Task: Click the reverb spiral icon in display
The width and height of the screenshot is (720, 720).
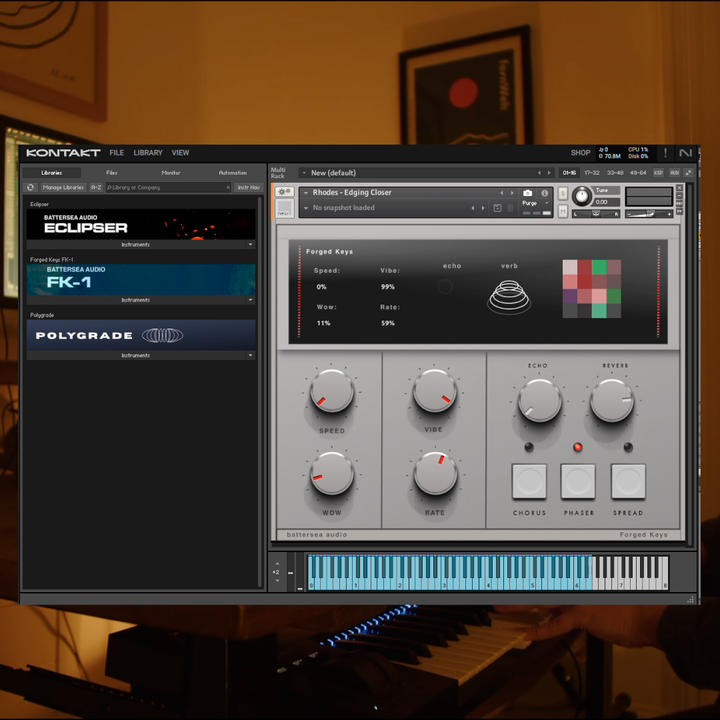Action: 510,297
